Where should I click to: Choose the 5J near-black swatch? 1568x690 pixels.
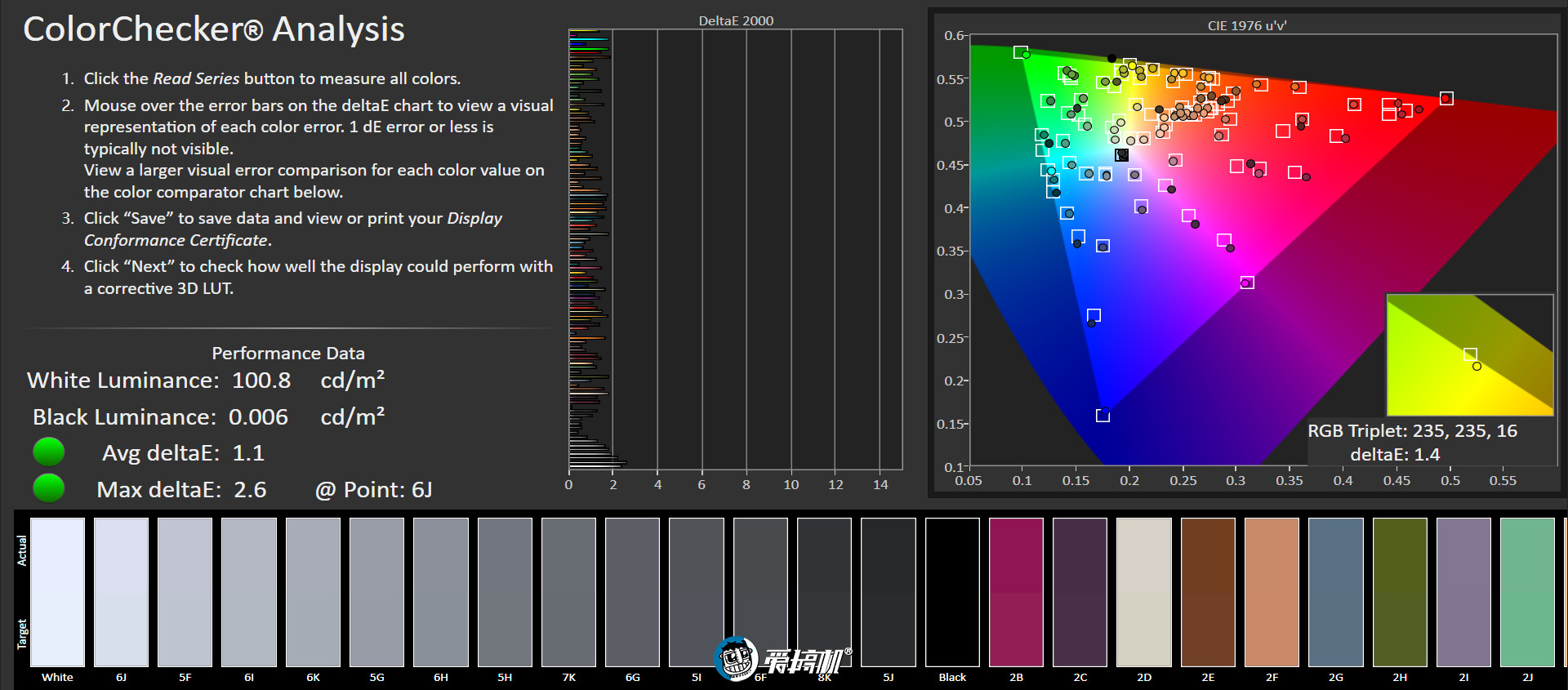click(889, 592)
